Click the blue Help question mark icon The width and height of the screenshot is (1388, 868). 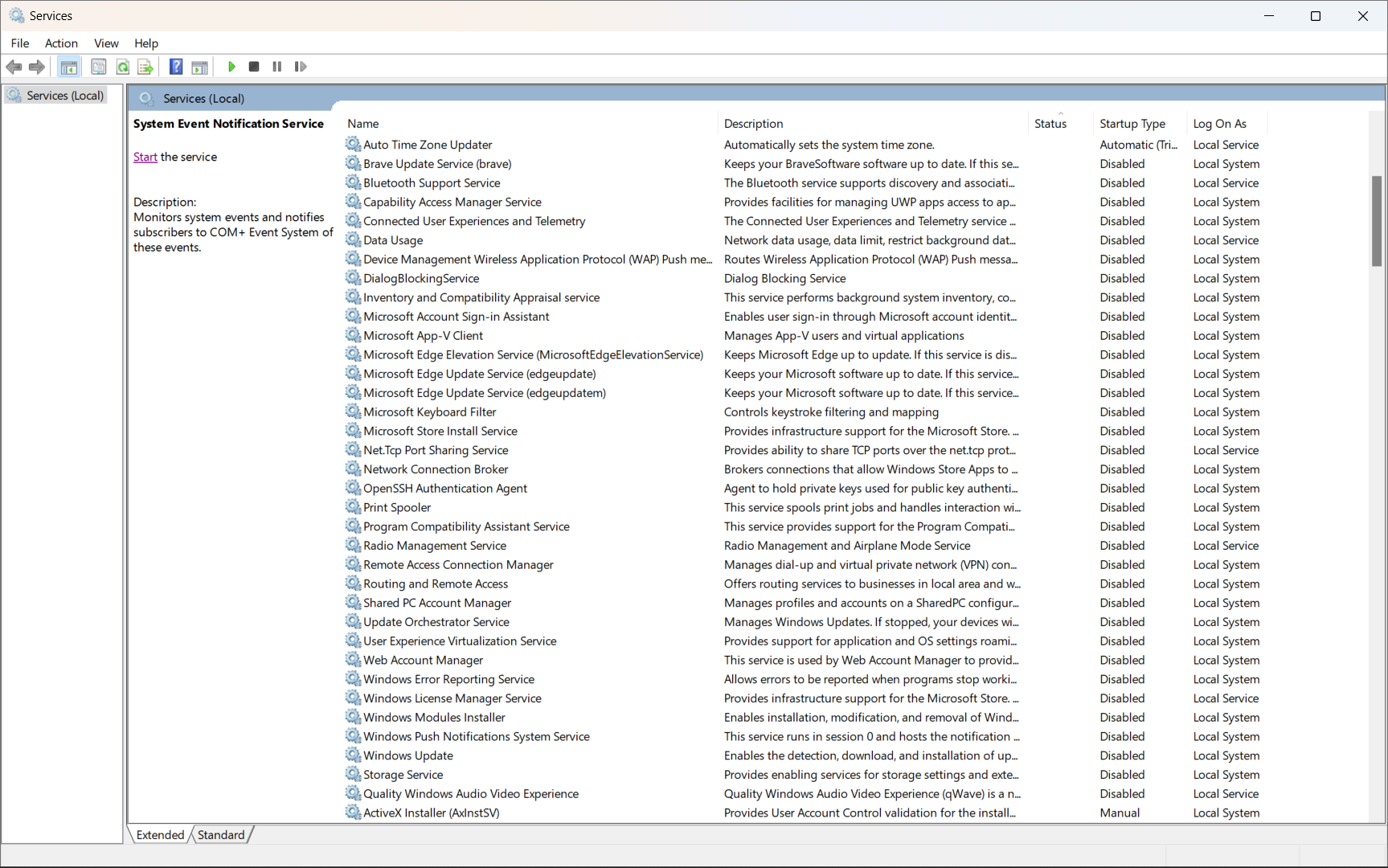click(x=176, y=67)
